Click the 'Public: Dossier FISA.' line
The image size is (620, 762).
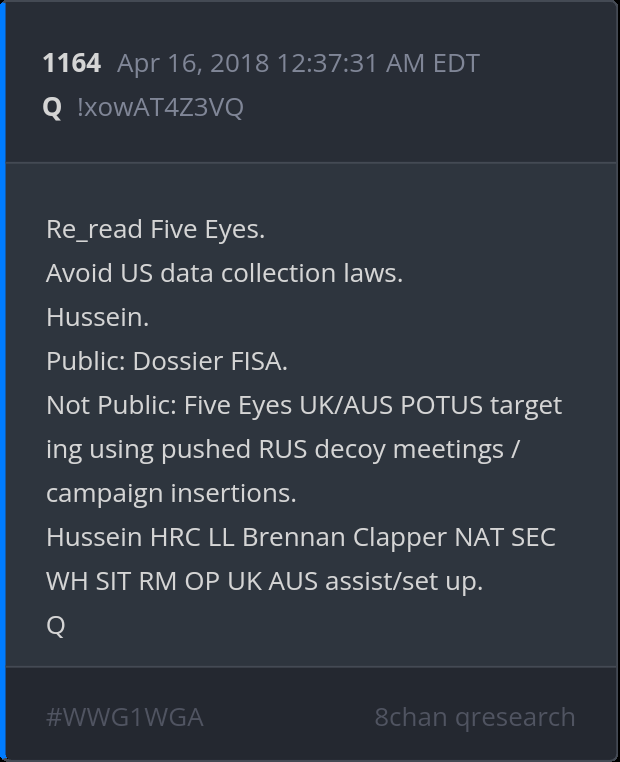tap(166, 361)
